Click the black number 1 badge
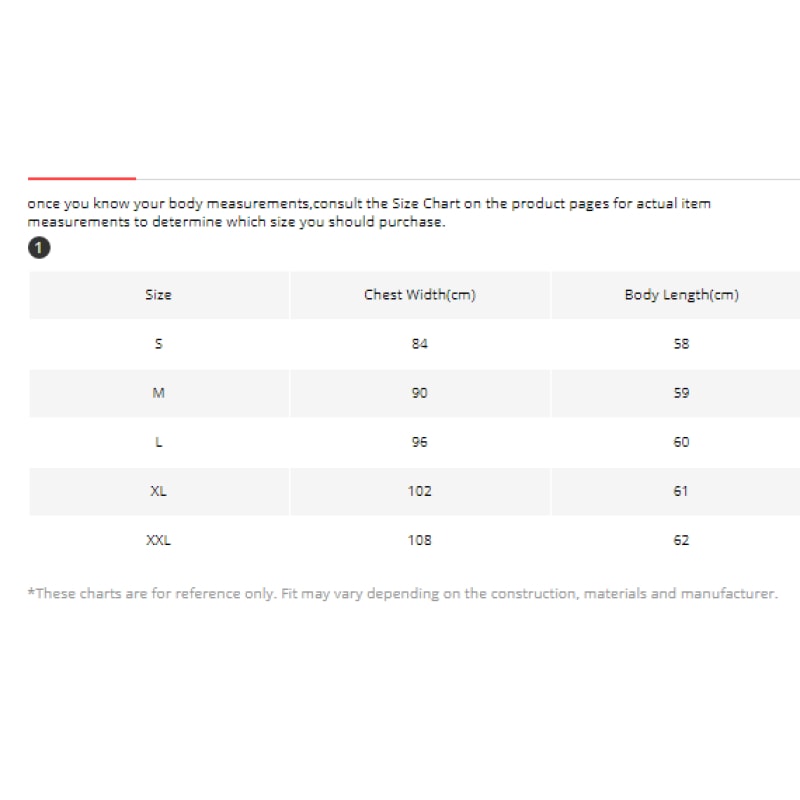This screenshot has width=800, height=800. [x=39, y=248]
